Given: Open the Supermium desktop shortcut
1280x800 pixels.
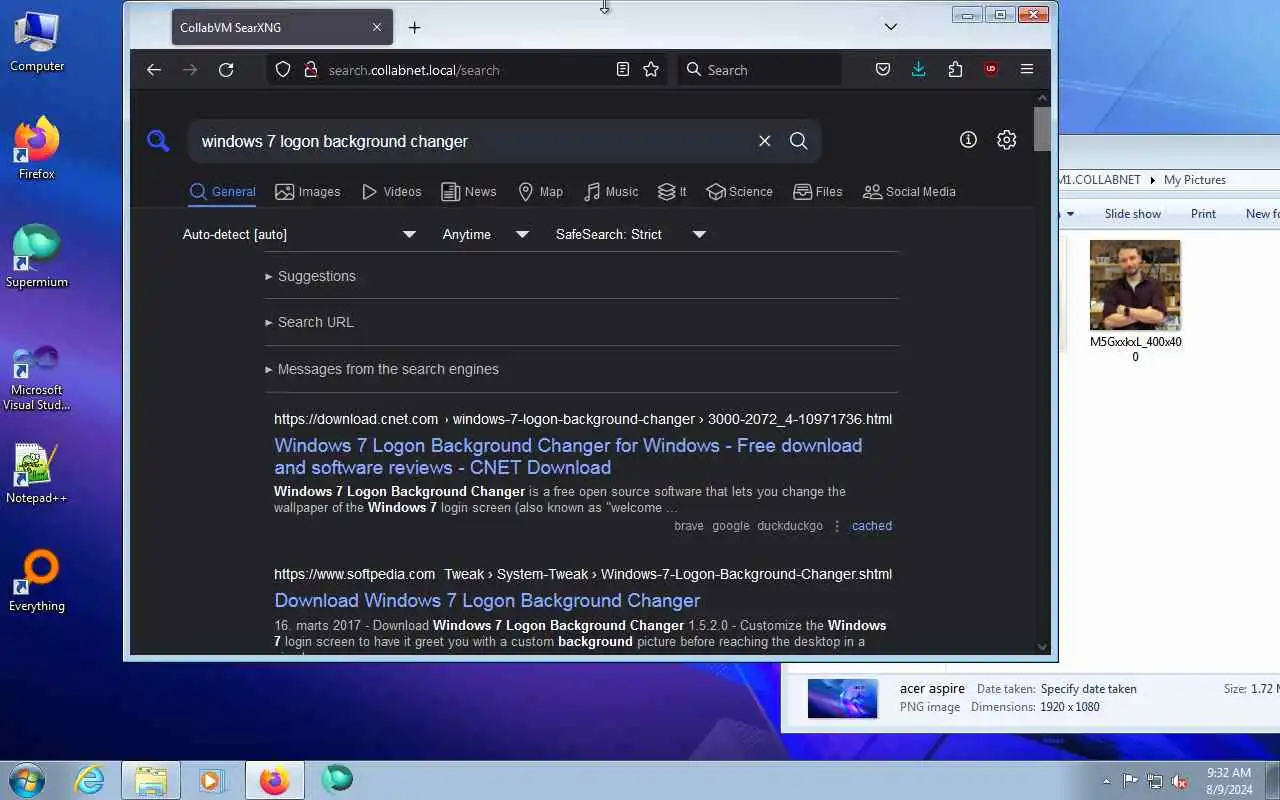Looking at the screenshot, I should (37, 257).
